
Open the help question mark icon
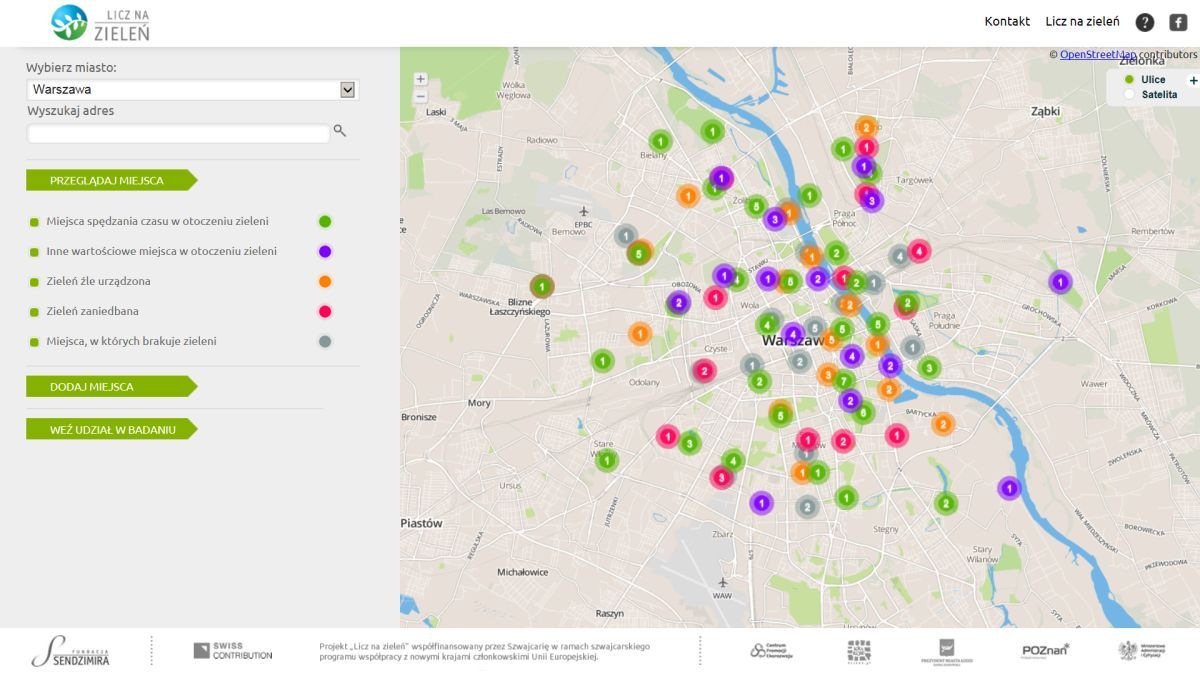coord(1144,22)
